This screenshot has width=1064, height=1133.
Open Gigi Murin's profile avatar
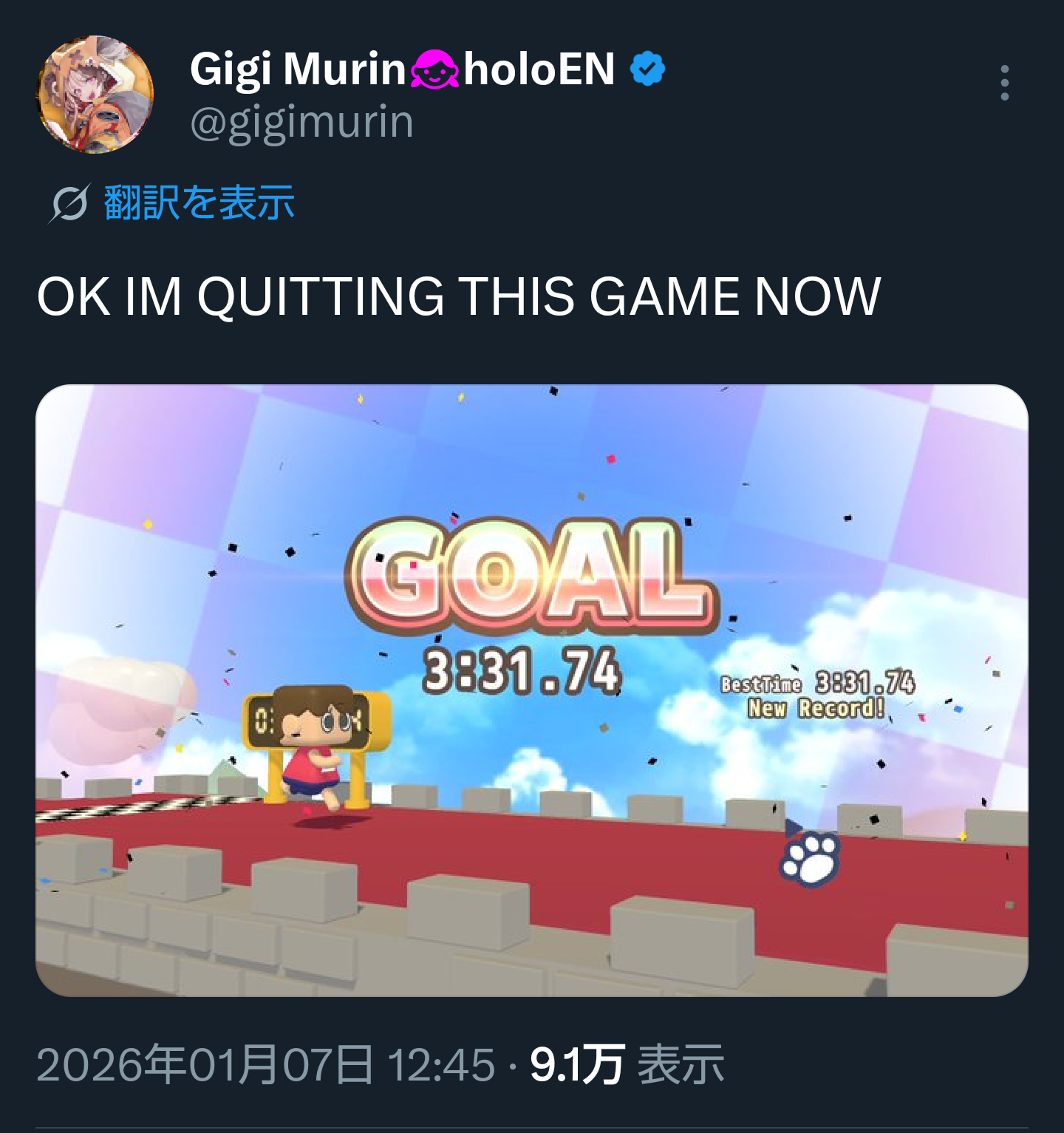pyautogui.click(x=95, y=95)
